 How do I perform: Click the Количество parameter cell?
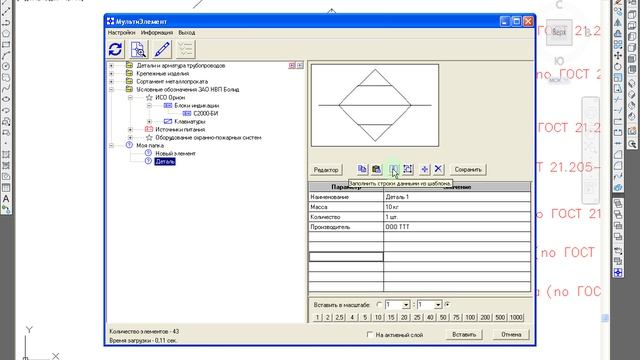346,217
